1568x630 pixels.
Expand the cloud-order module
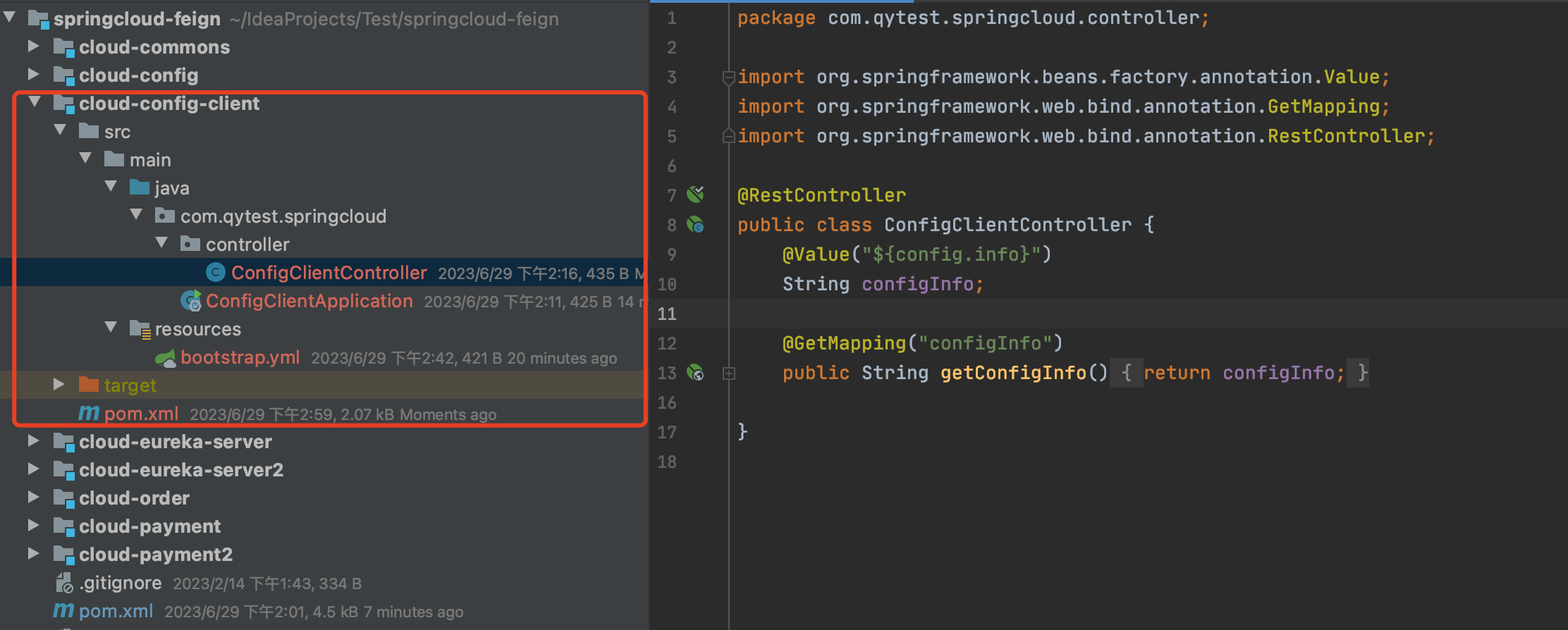pos(33,497)
